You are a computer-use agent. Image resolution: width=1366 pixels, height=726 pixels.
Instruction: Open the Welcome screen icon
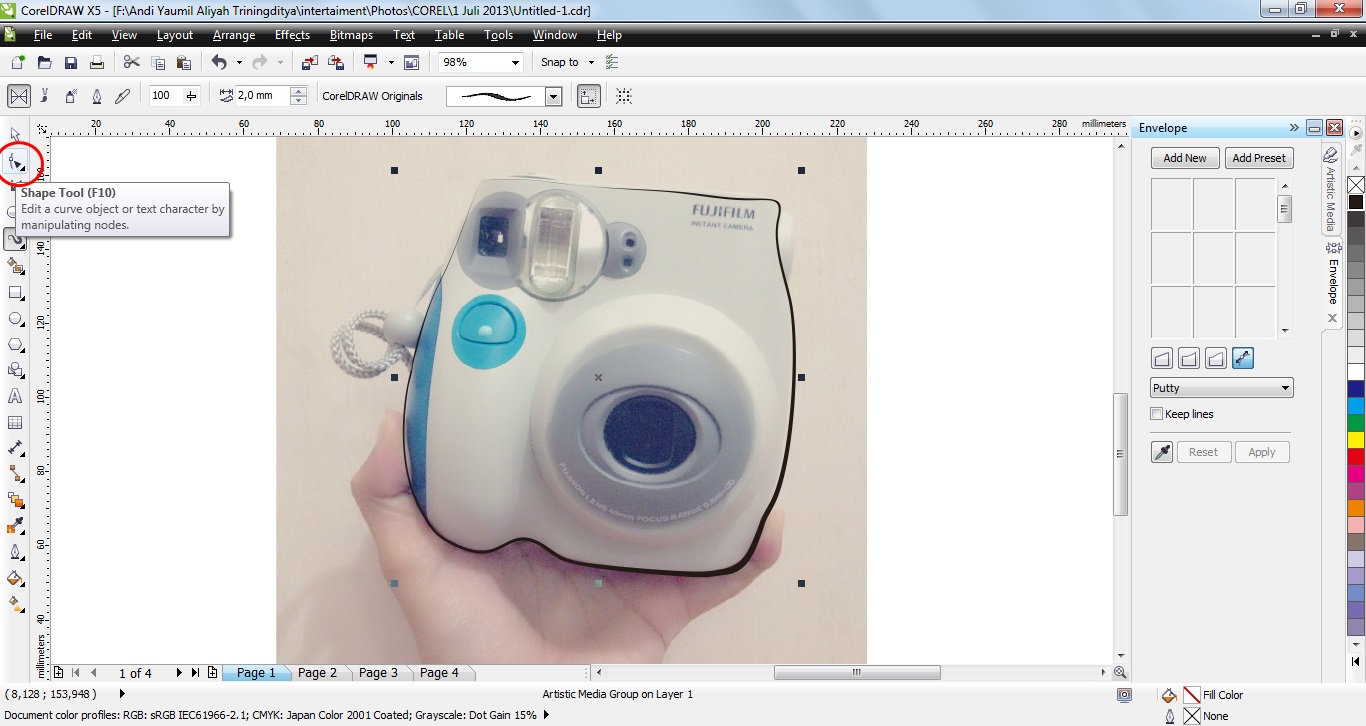coord(411,62)
